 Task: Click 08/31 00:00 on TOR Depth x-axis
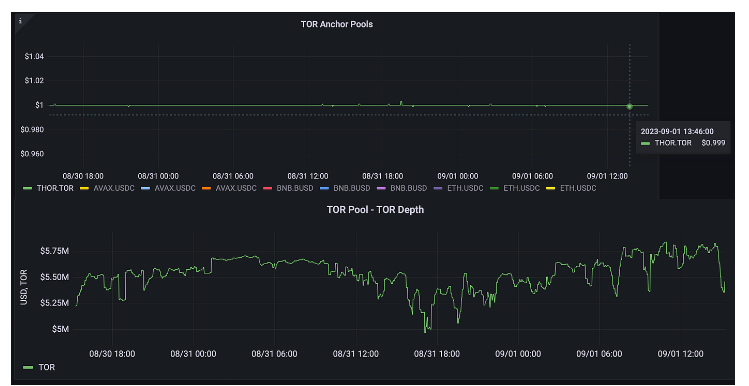pyautogui.click(x=193, y=354)
